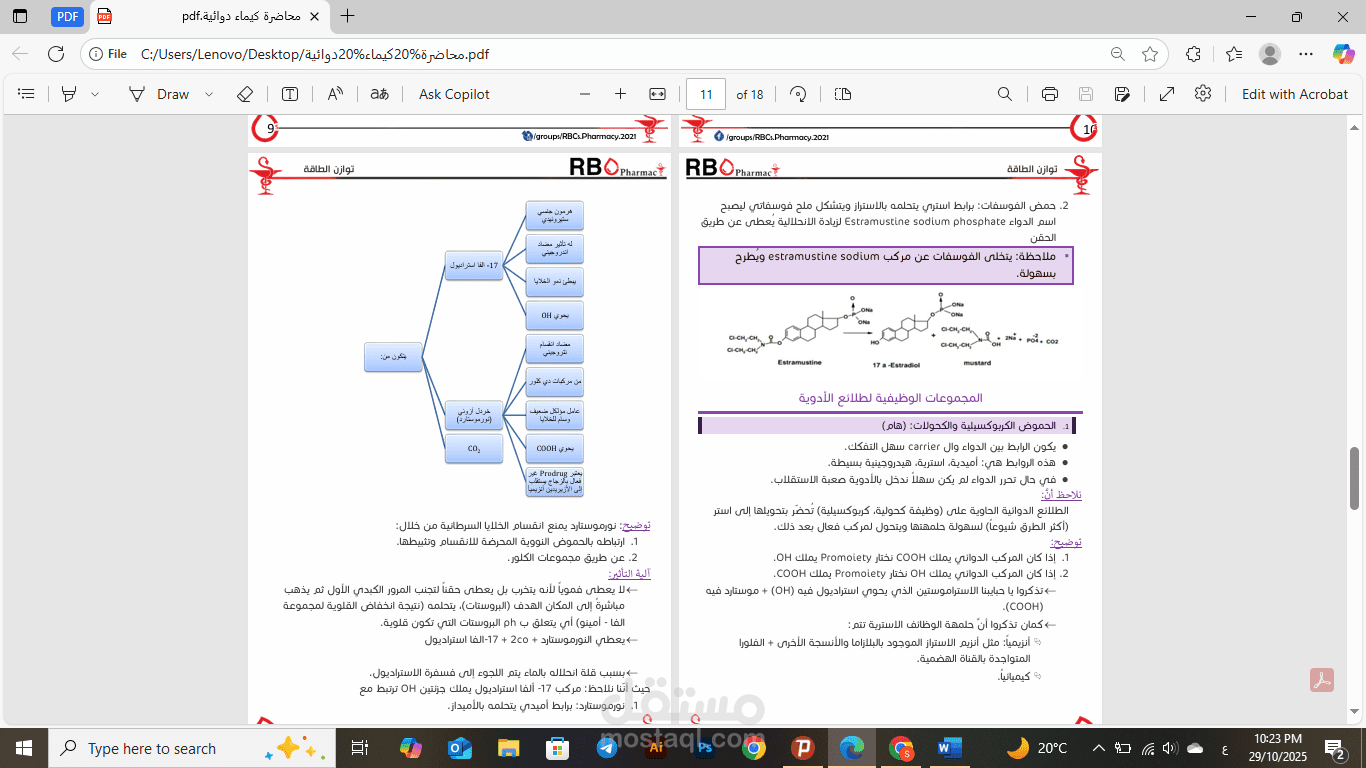
Task: Open the volume control in tray
Action: (x=1172, y=748)
